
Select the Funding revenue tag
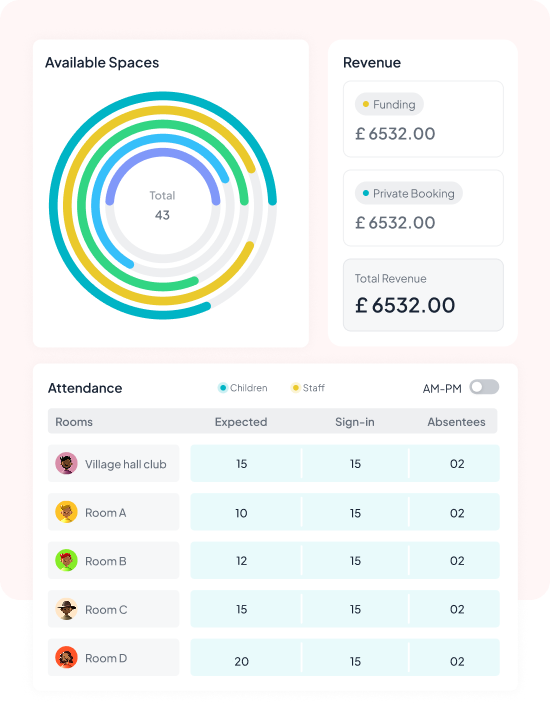coord(389,104)
